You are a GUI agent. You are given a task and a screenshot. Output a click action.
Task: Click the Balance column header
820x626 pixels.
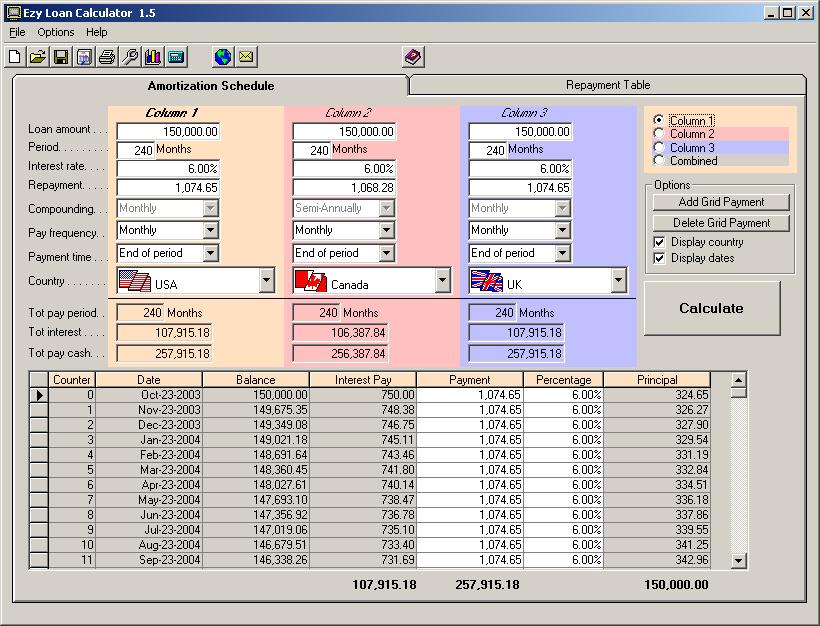[x=256, y=380]
